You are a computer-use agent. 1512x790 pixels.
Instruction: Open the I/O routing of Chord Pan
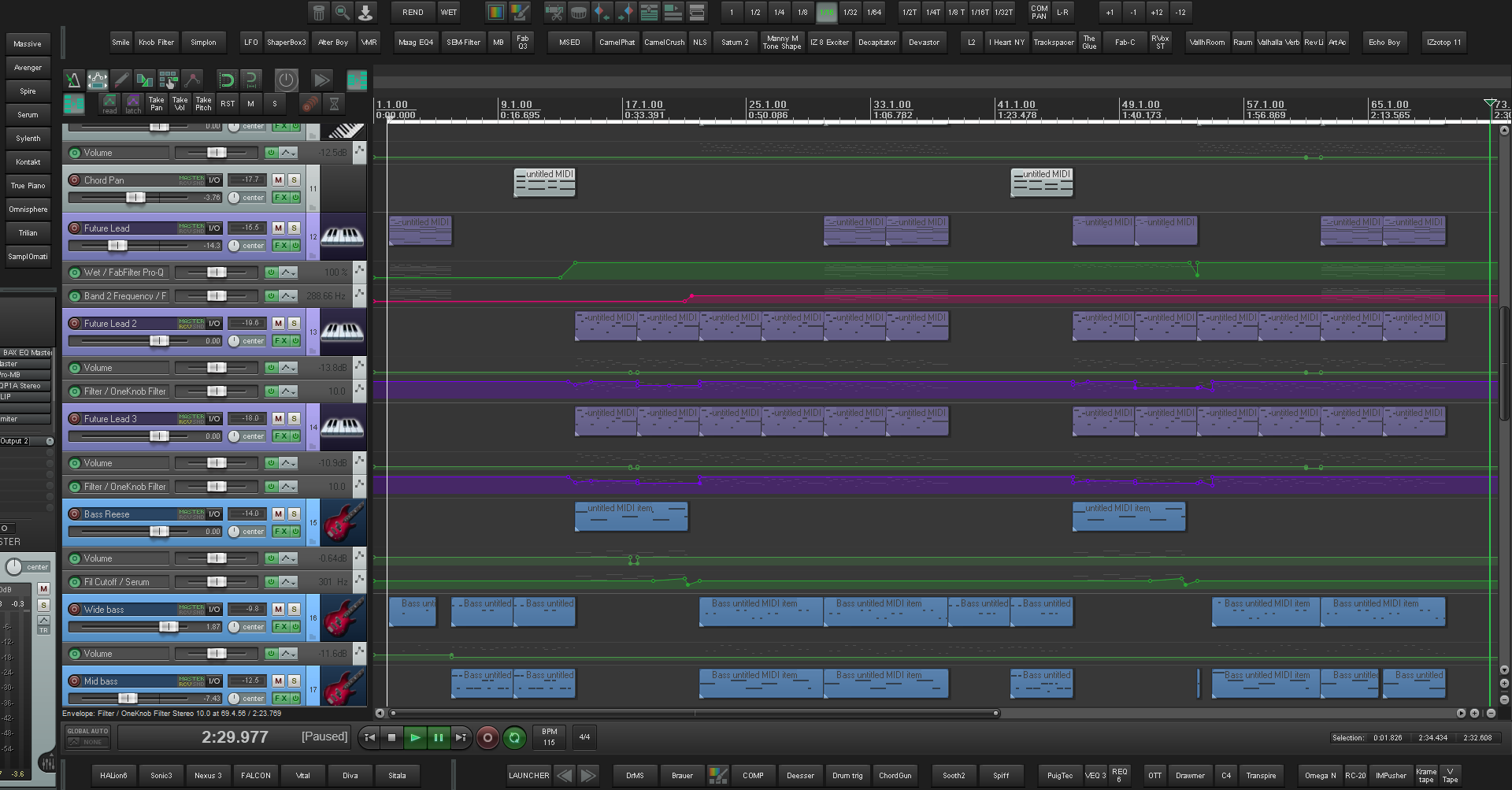click(214, 180)
